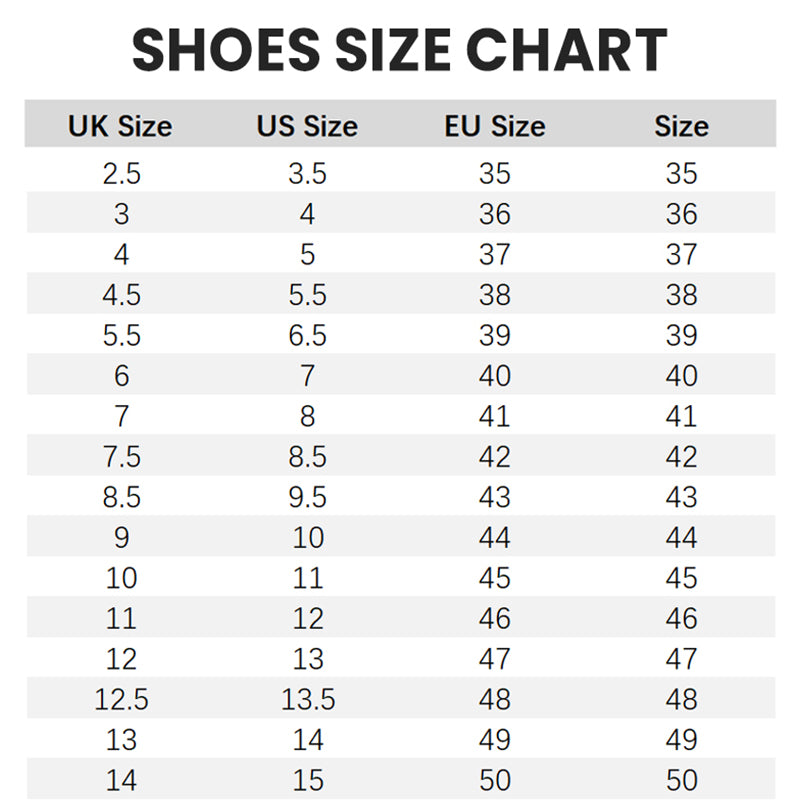Select US size 10 cell
The width and height of the screenshot is (800, 800).
click(x=308, y=538)
